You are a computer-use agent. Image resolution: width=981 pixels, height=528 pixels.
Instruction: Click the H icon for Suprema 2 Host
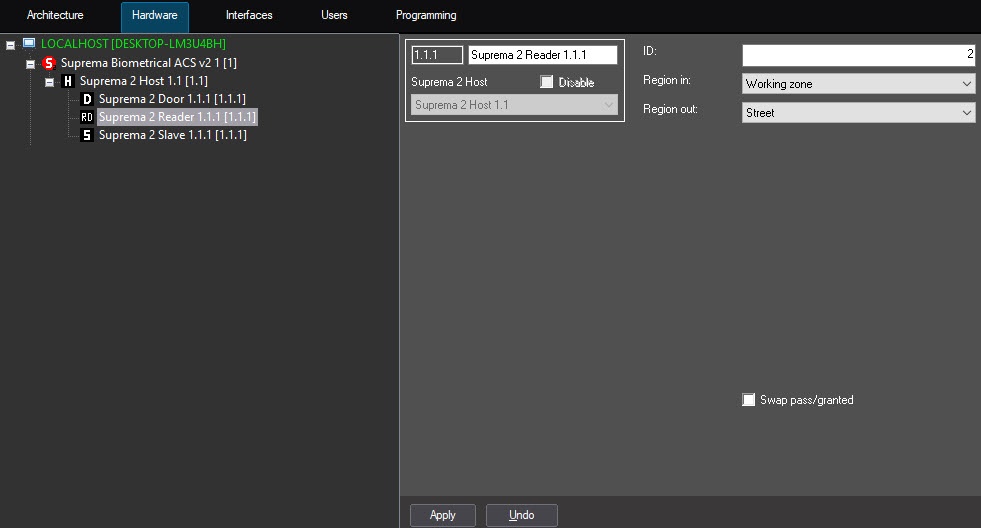pyautogui.click(x=68, y=81)
